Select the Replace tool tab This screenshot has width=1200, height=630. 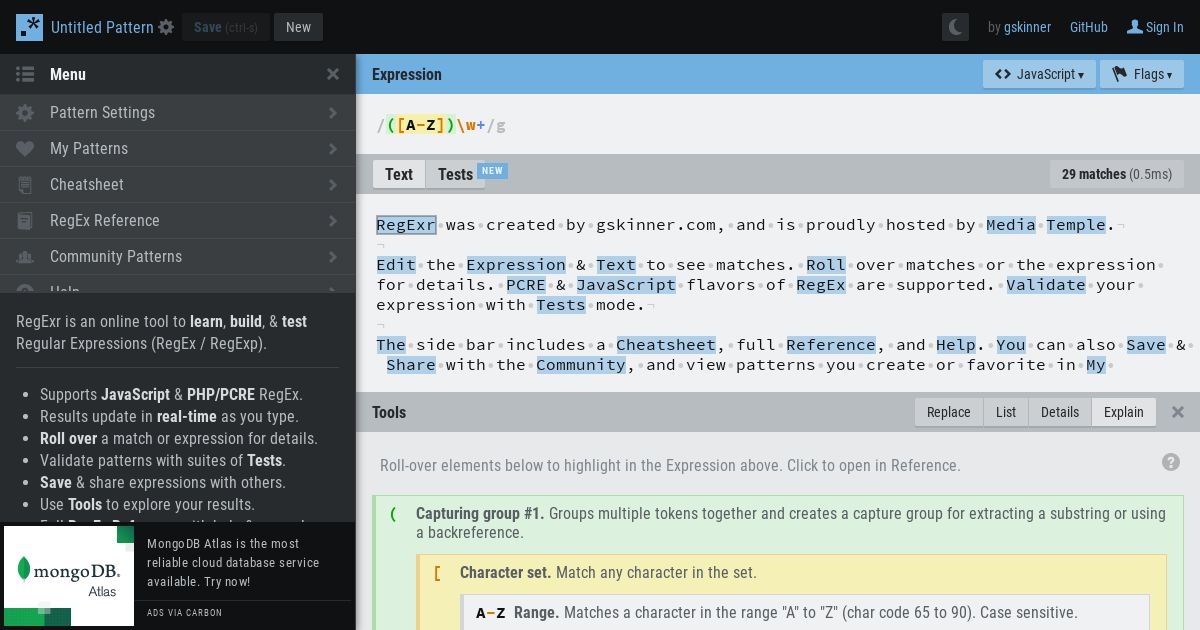[949, 412]
